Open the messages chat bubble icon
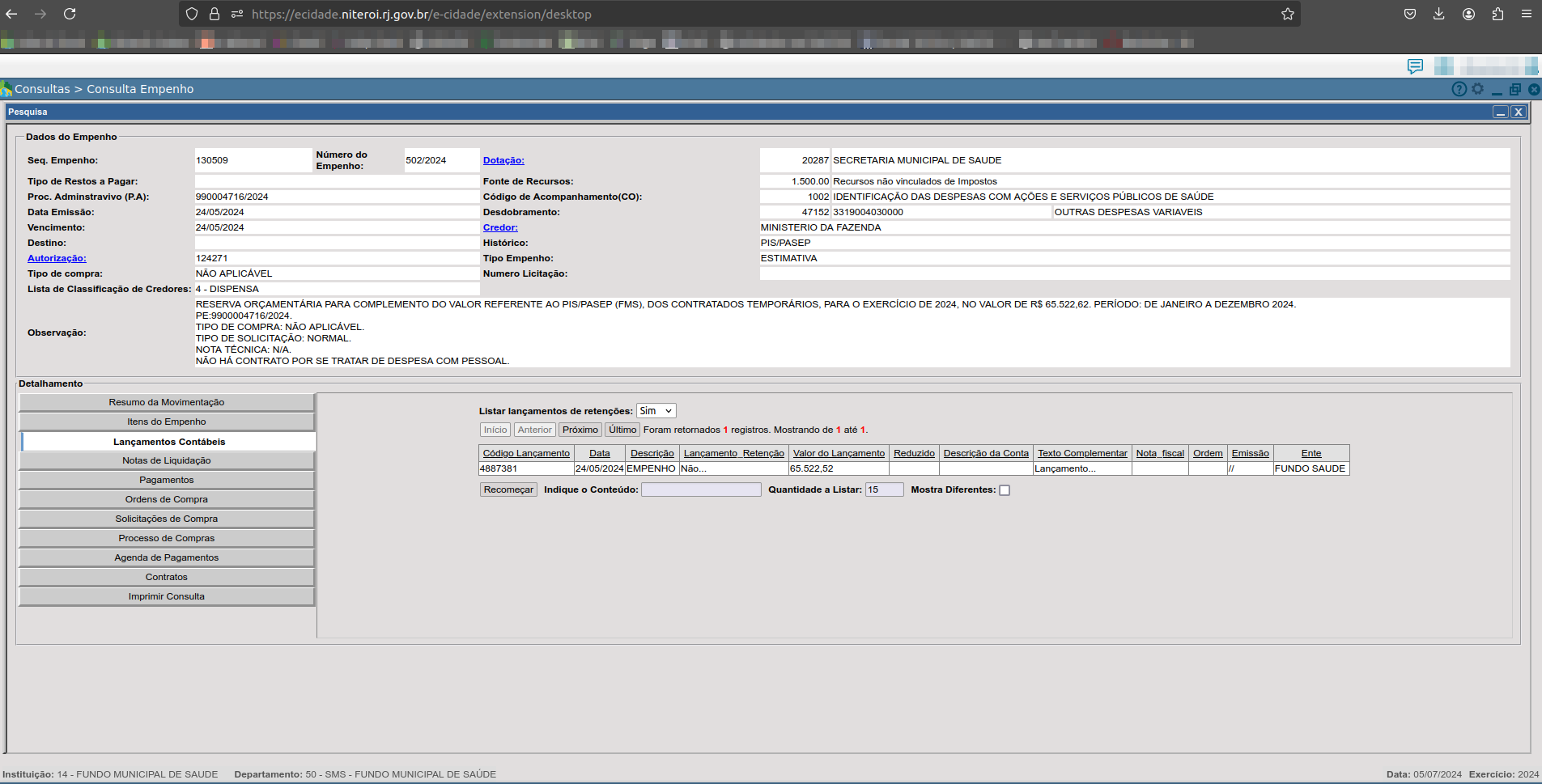Image resolution: width=1542 pixels, height=784 pixels. pos(1415,66)
